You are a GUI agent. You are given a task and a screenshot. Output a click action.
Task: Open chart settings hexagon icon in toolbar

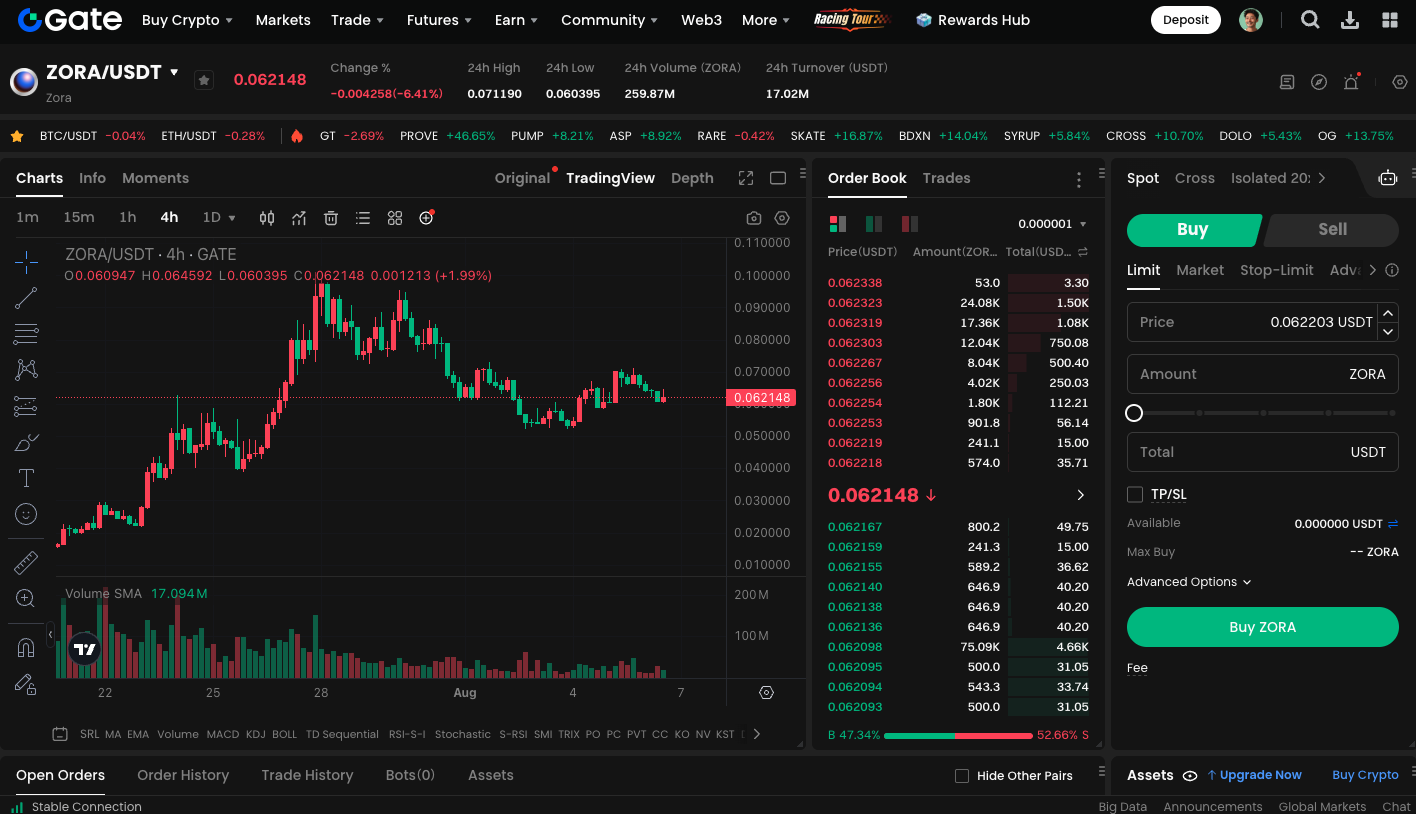[782, 218]
